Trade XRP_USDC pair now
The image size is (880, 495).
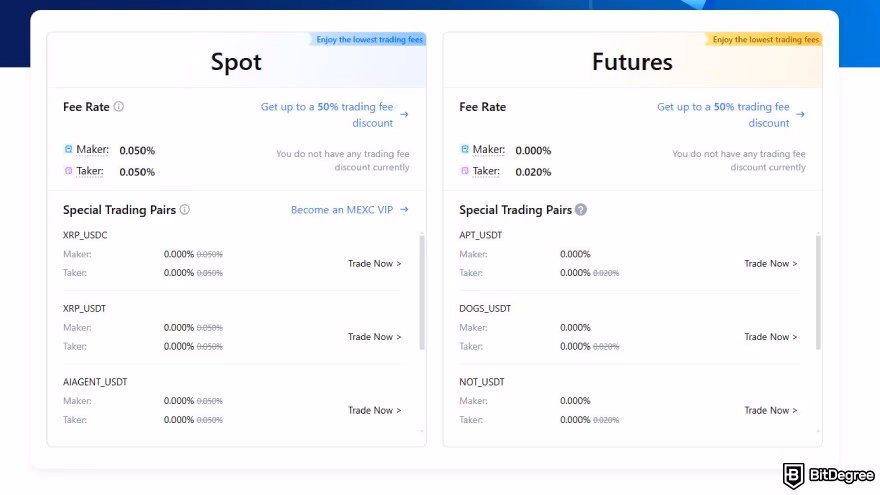click(x=374, y=264)
